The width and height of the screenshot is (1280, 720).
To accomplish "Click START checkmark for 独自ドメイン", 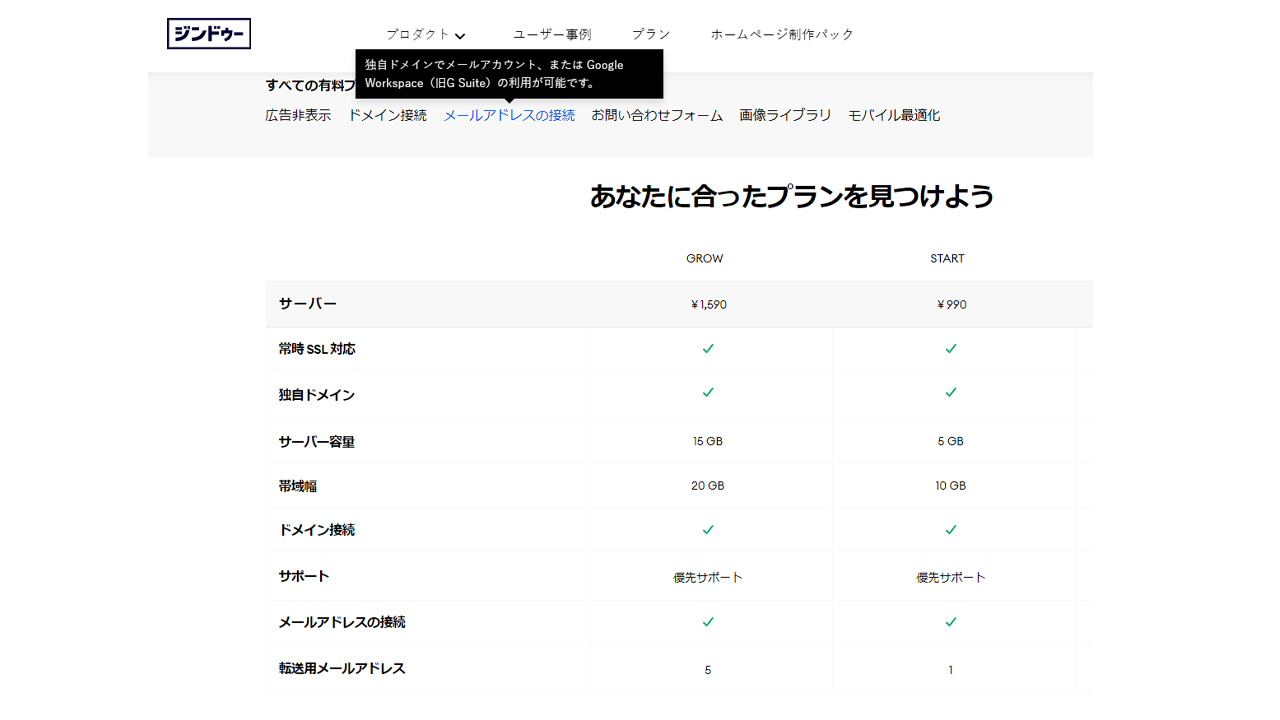I will [x=951, y=392].
